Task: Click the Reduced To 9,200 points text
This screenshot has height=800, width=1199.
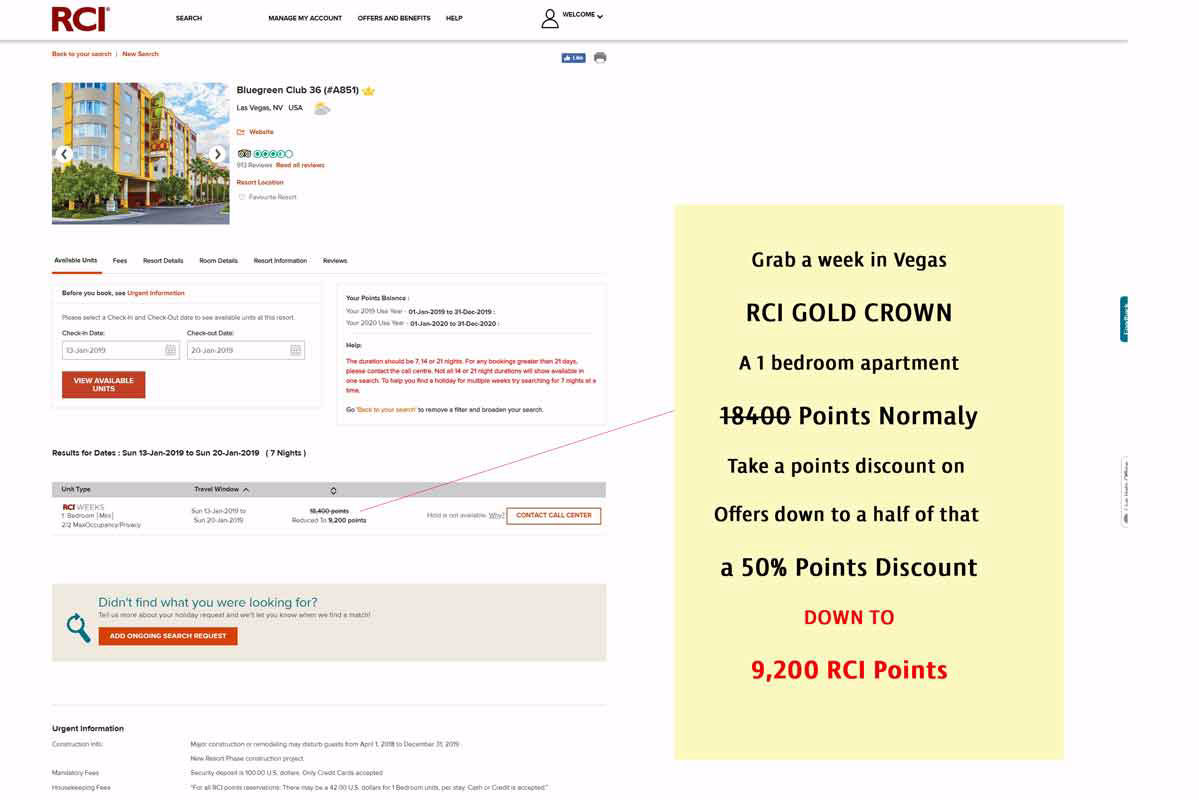Action: (x=329, y=521)
